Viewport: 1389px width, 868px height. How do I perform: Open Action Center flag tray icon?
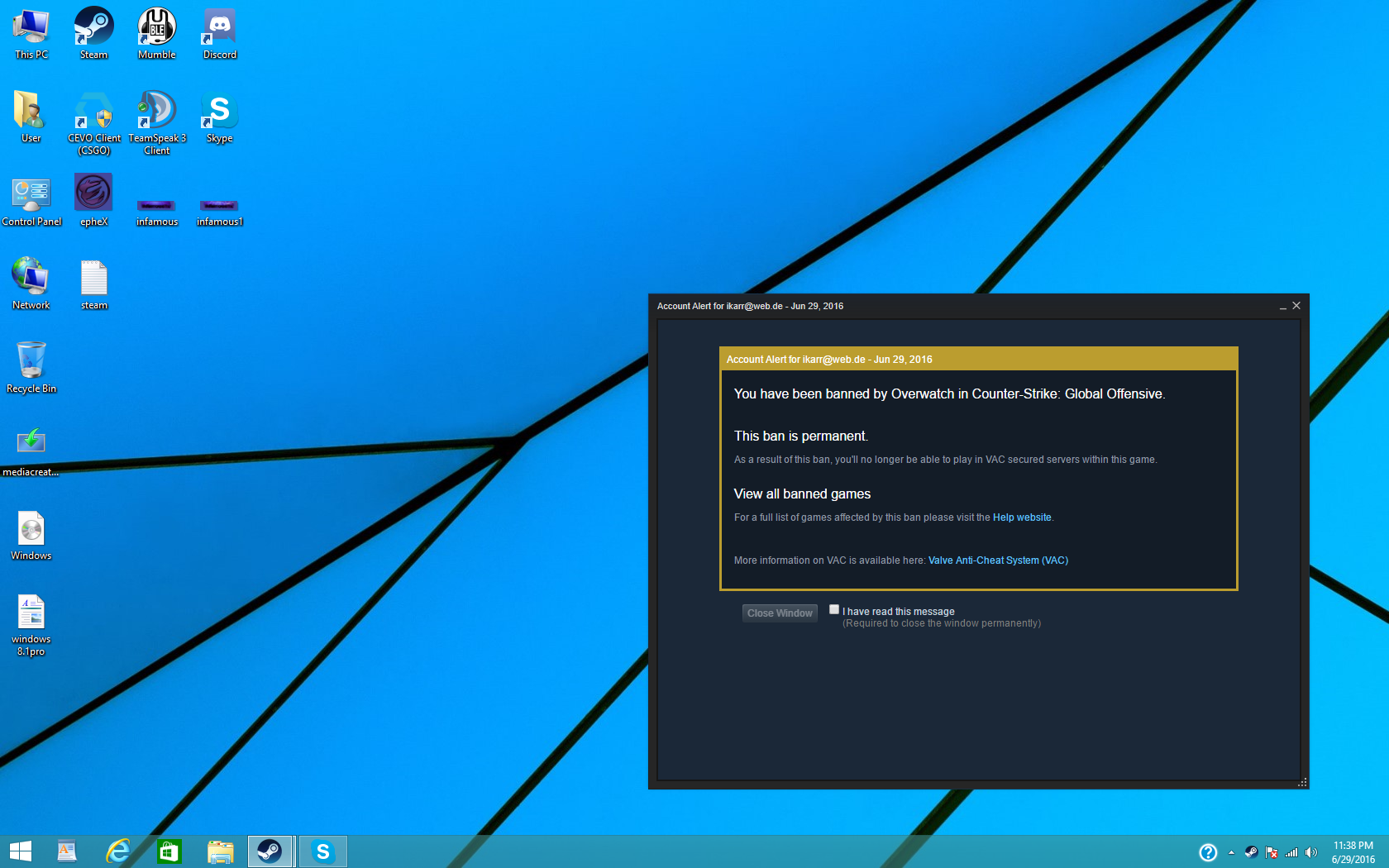1272,852
